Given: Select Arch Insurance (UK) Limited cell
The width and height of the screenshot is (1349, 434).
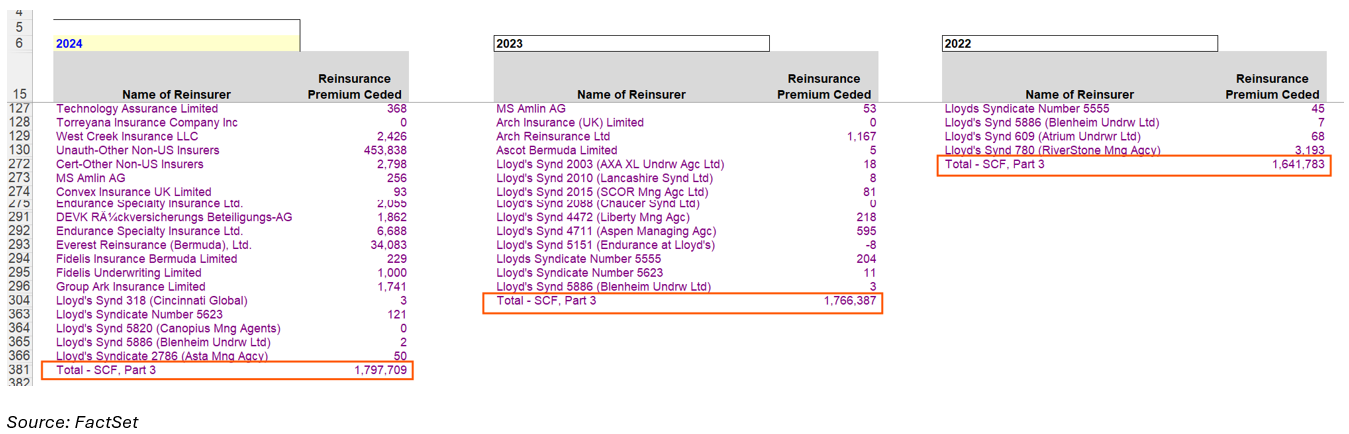Looking at the screenshot, I should click(x=570, y=122).
